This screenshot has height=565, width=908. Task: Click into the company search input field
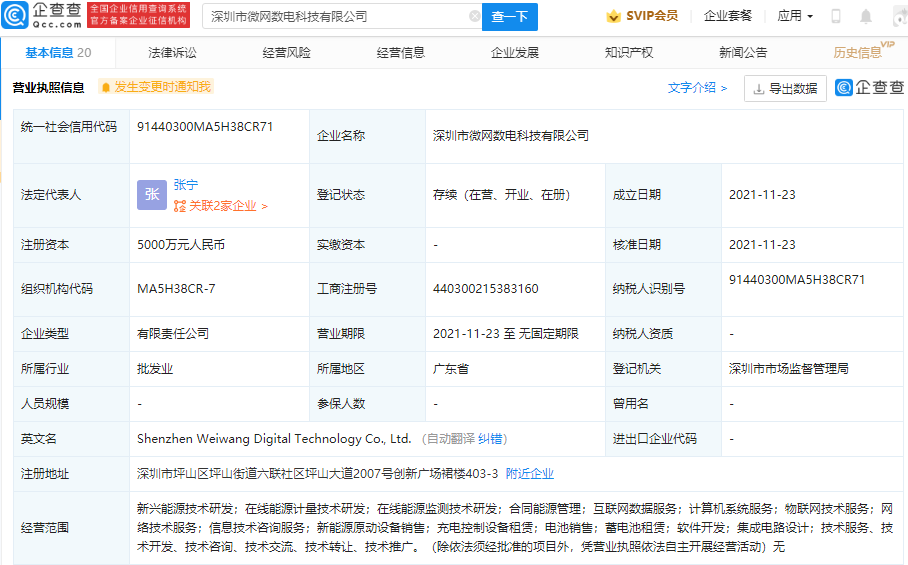(x=335, y=17)
